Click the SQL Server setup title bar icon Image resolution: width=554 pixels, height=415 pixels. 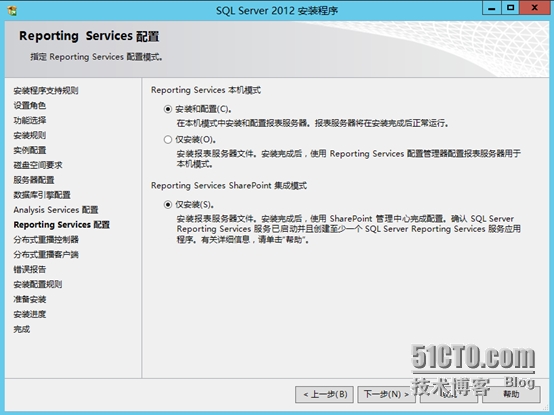click(12, 10)
